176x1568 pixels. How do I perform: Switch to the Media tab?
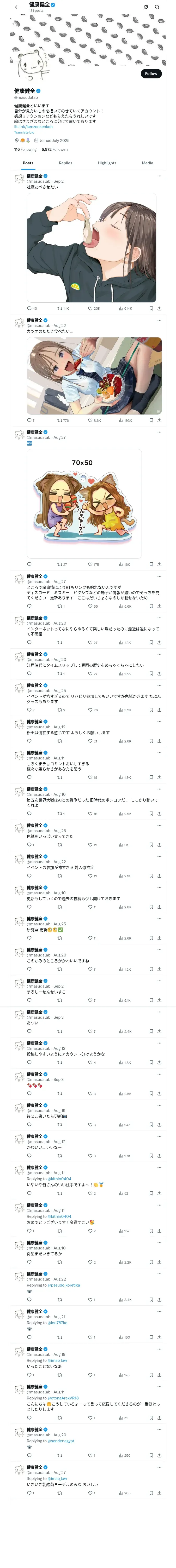pos(148,163)
